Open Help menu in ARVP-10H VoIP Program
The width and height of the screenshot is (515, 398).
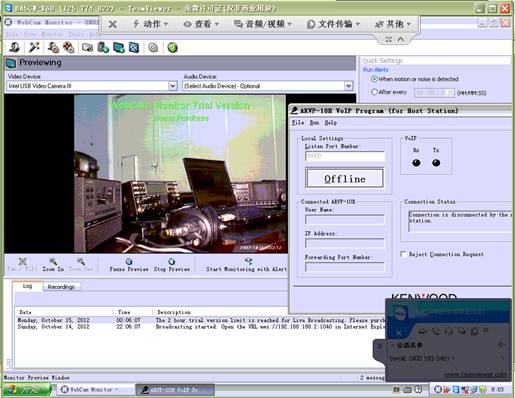331,123
